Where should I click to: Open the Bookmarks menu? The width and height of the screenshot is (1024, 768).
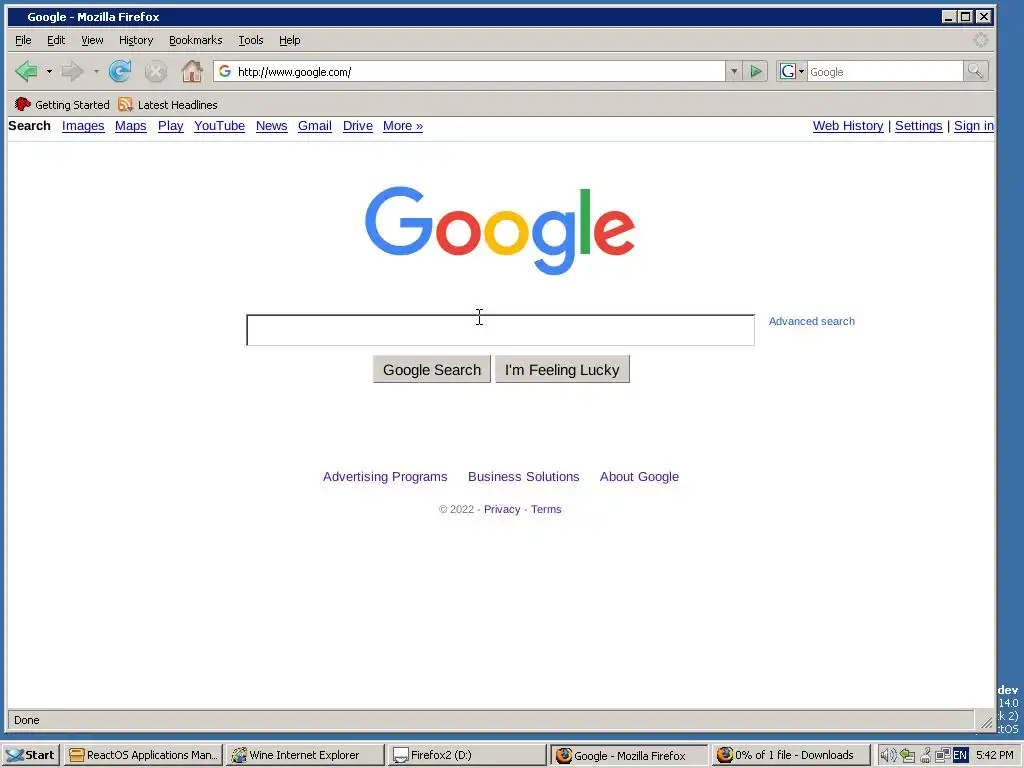195,40
